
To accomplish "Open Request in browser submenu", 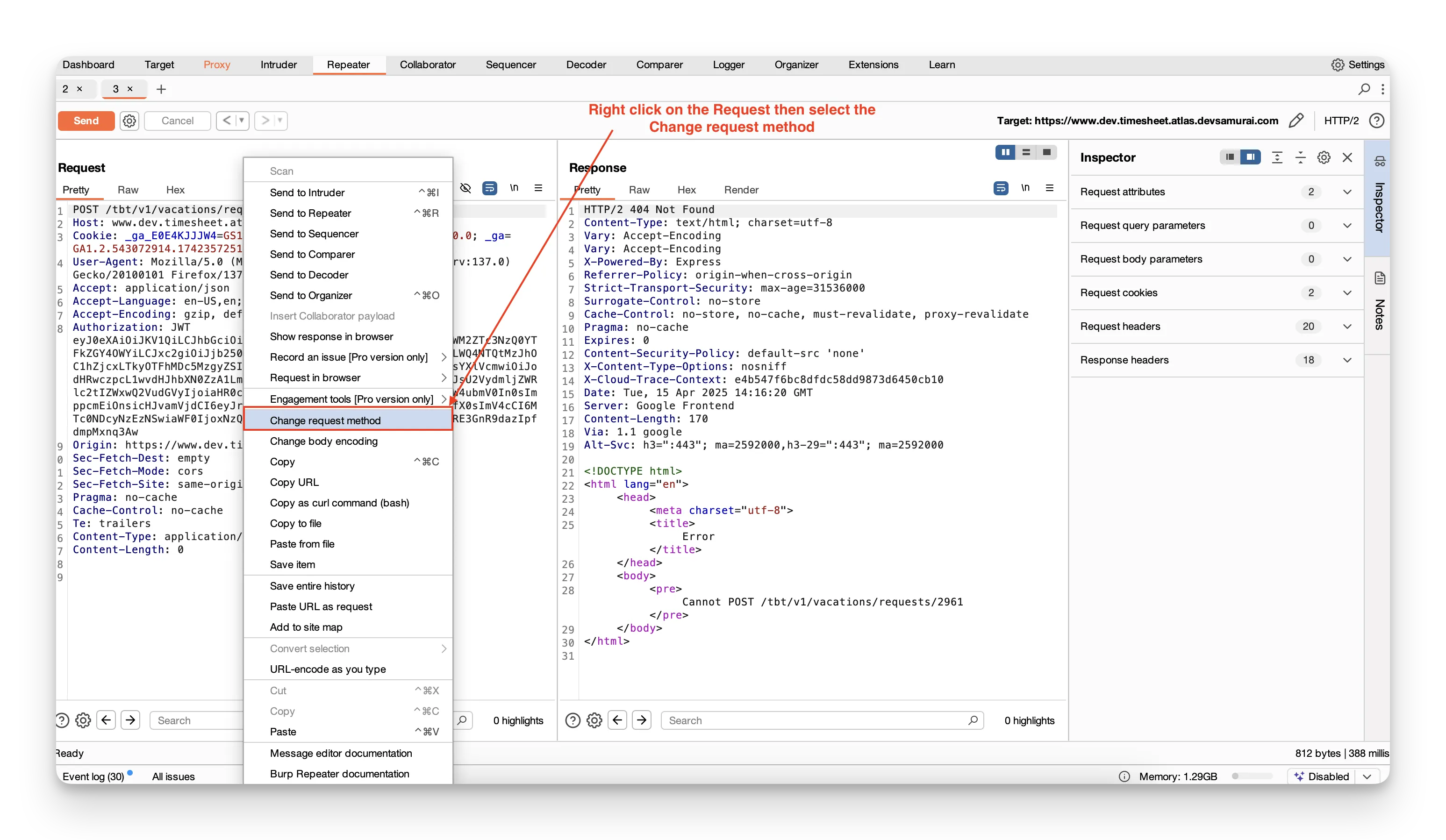I will tap(348, 377).
